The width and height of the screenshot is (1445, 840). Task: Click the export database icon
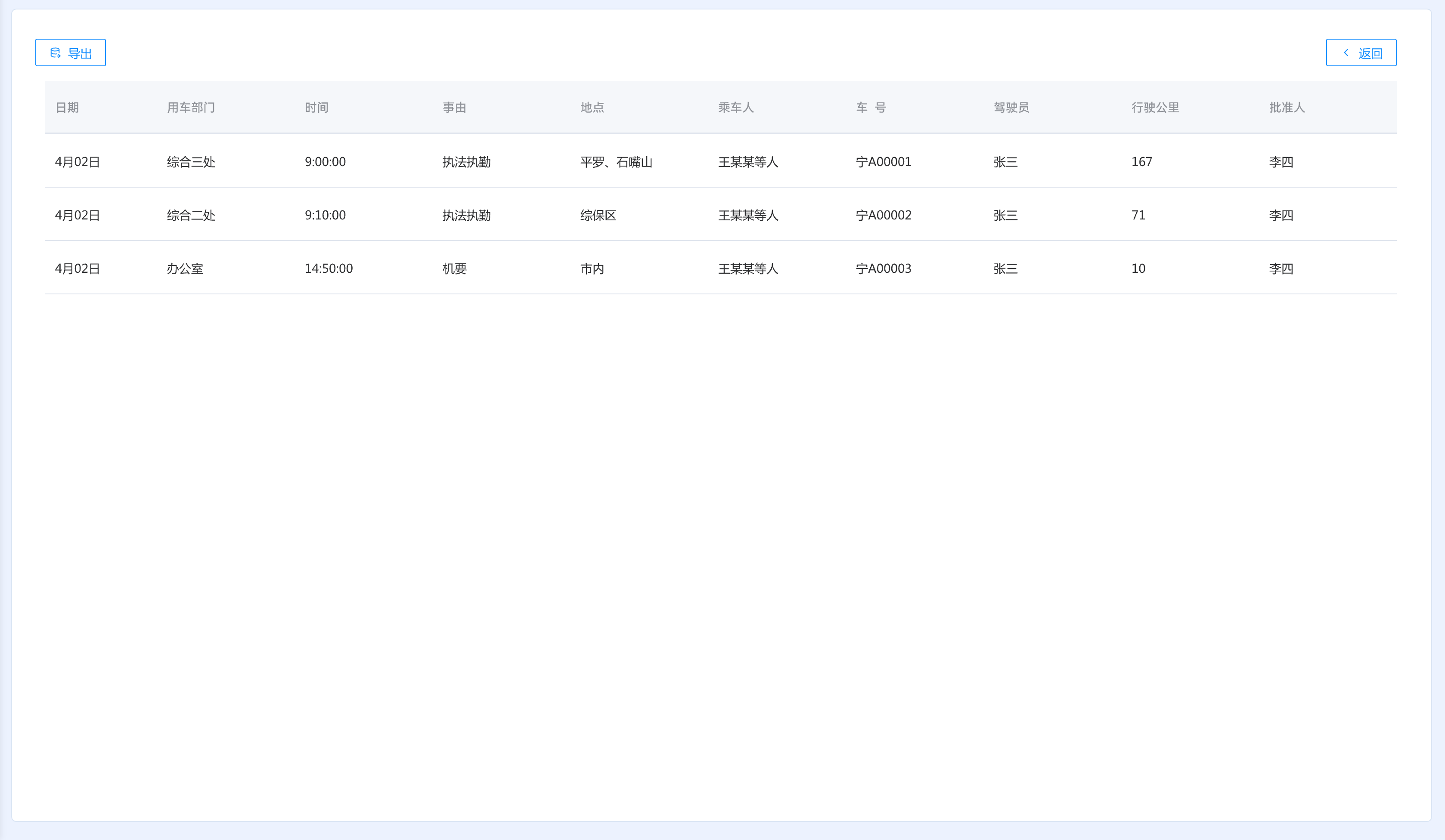tap(56, 52)
